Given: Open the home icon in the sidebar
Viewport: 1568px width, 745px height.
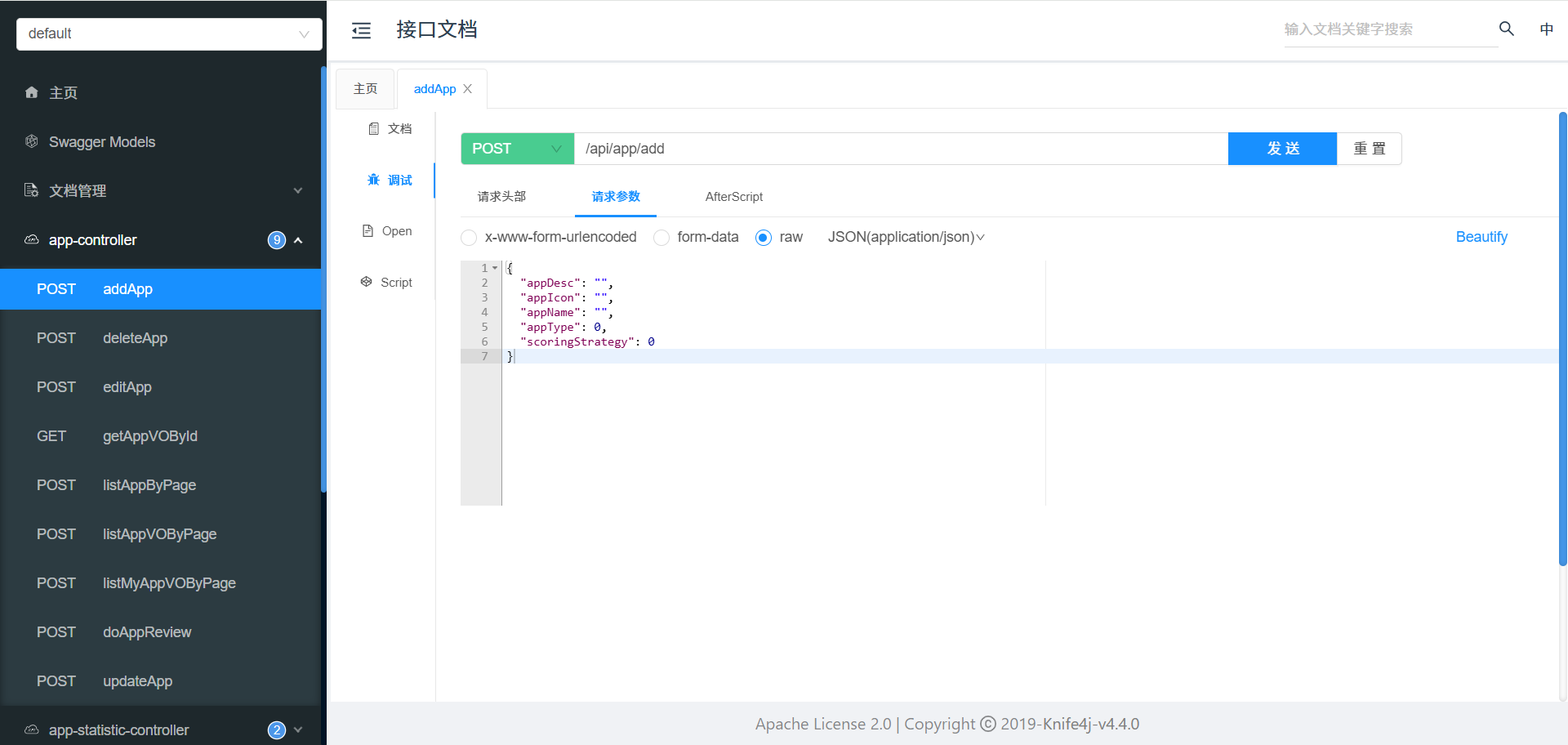Looking at the screenshot, I should pyautogui.click(x=32, y=92).
